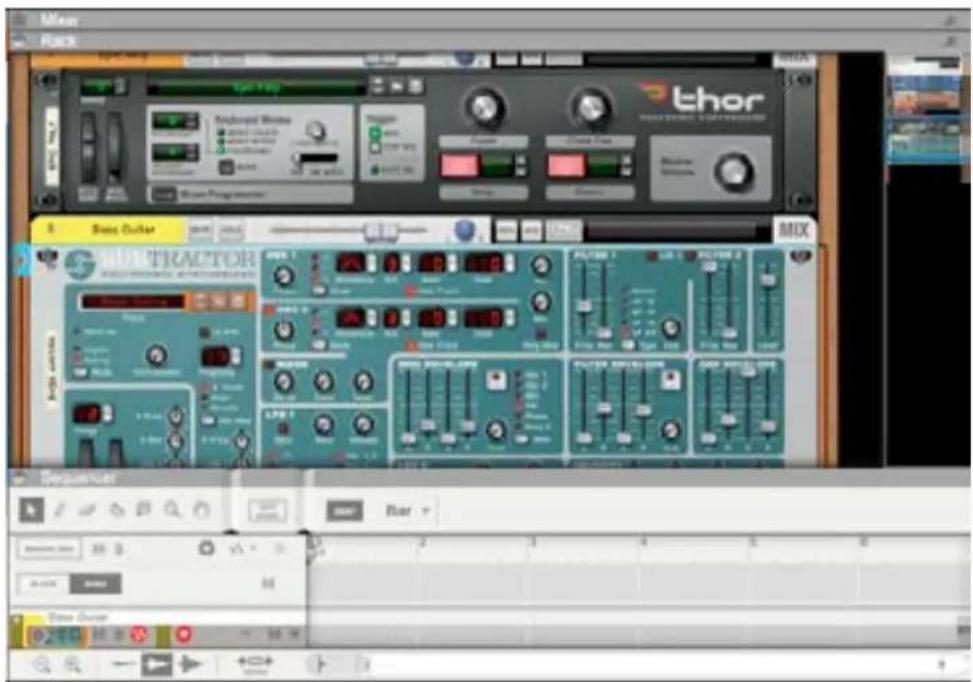
Task: Click Subtractor Filter 1 kbd knob
Action: coord(670,327)
